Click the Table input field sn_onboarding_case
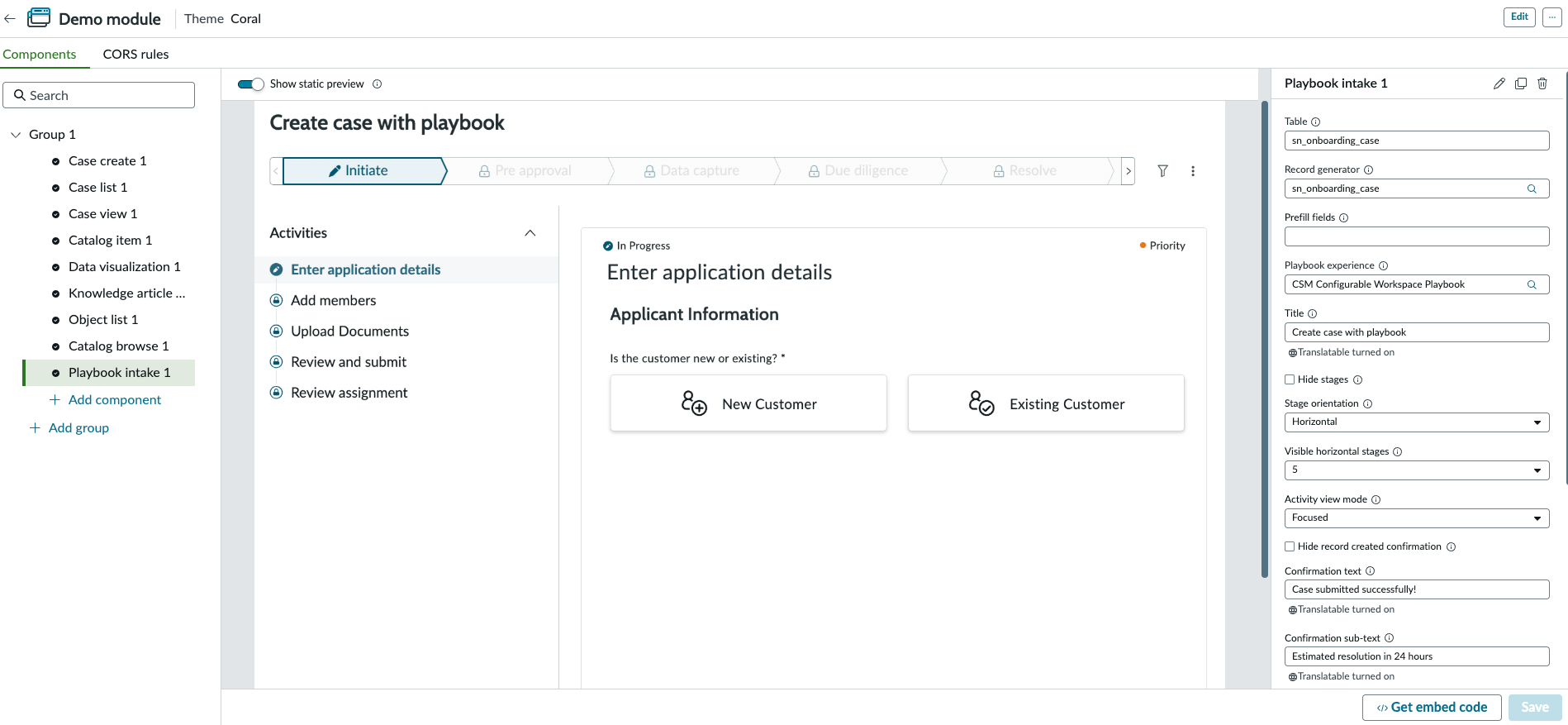 1417,141
